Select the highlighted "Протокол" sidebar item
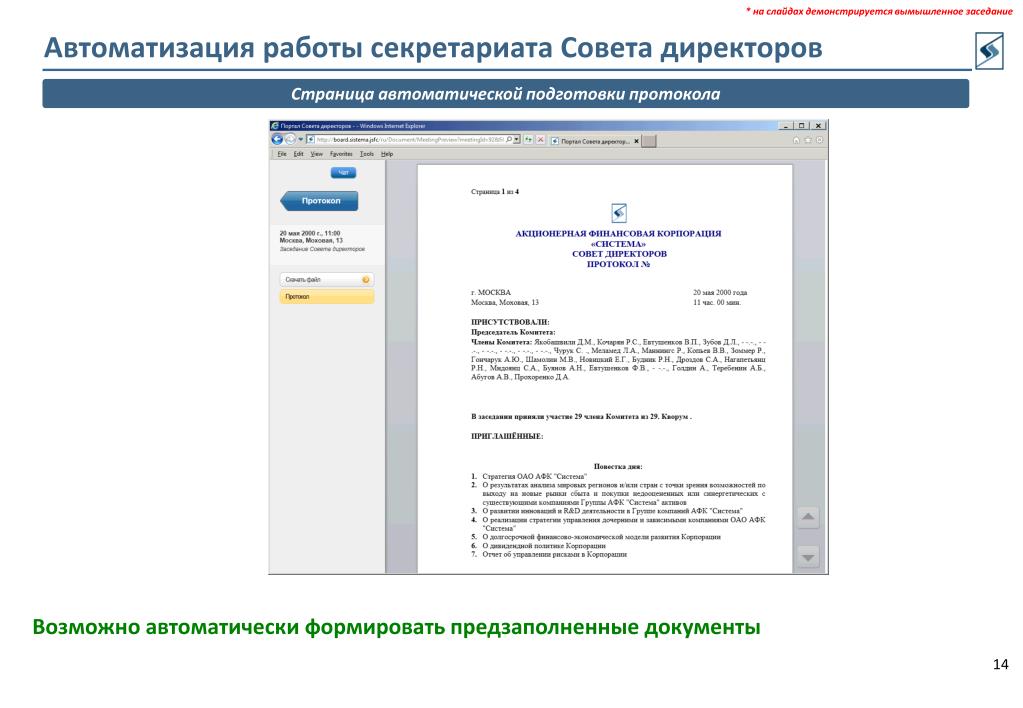 [327, 297]
